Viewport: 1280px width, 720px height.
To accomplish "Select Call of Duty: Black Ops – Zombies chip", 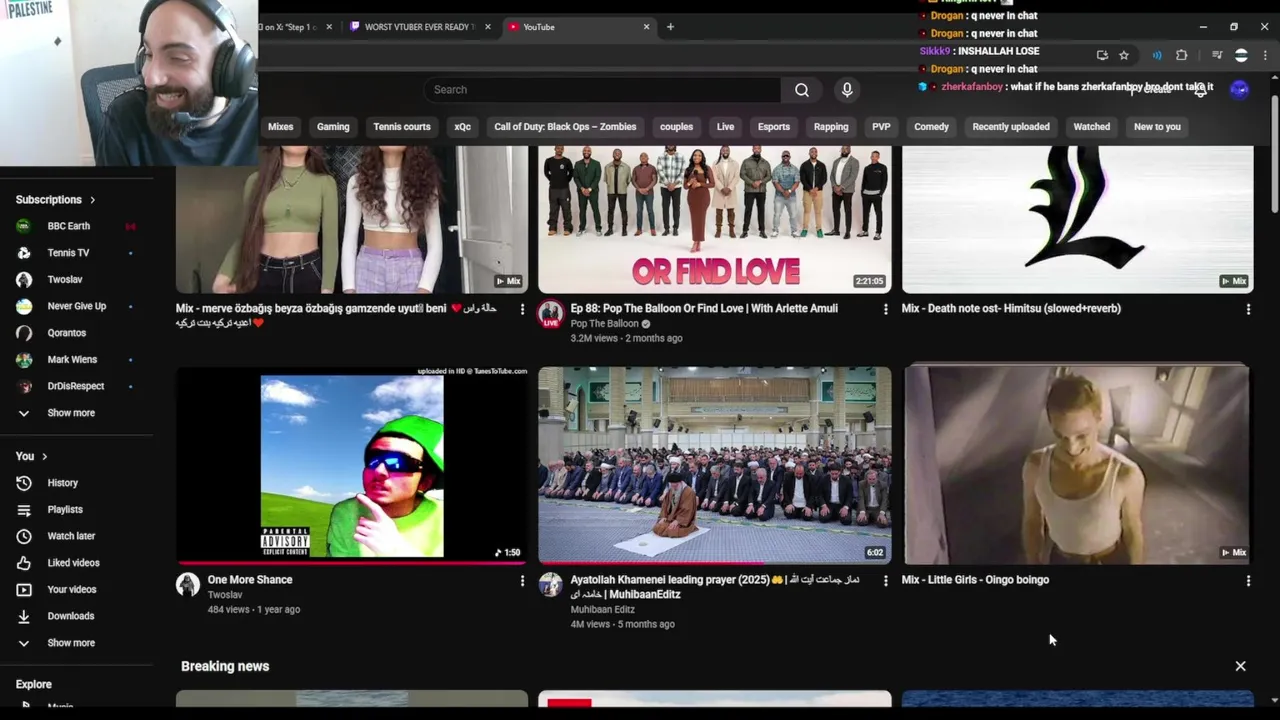I will (x=565, y=127).
